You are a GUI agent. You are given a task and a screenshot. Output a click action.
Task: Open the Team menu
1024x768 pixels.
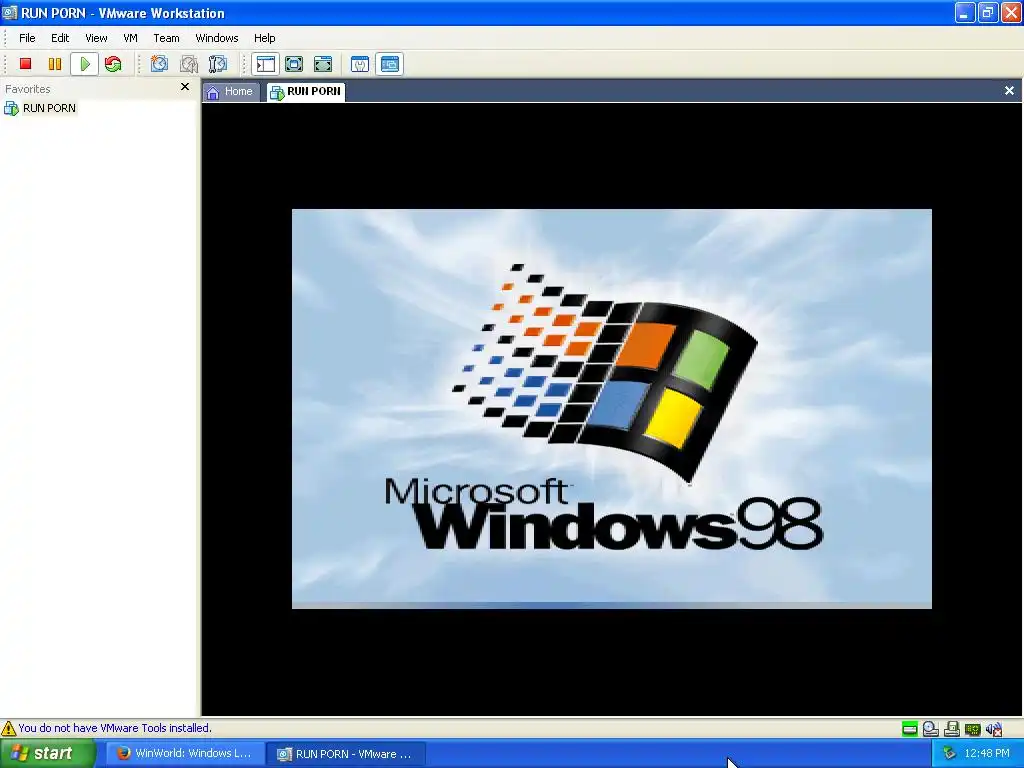(166, 38)
